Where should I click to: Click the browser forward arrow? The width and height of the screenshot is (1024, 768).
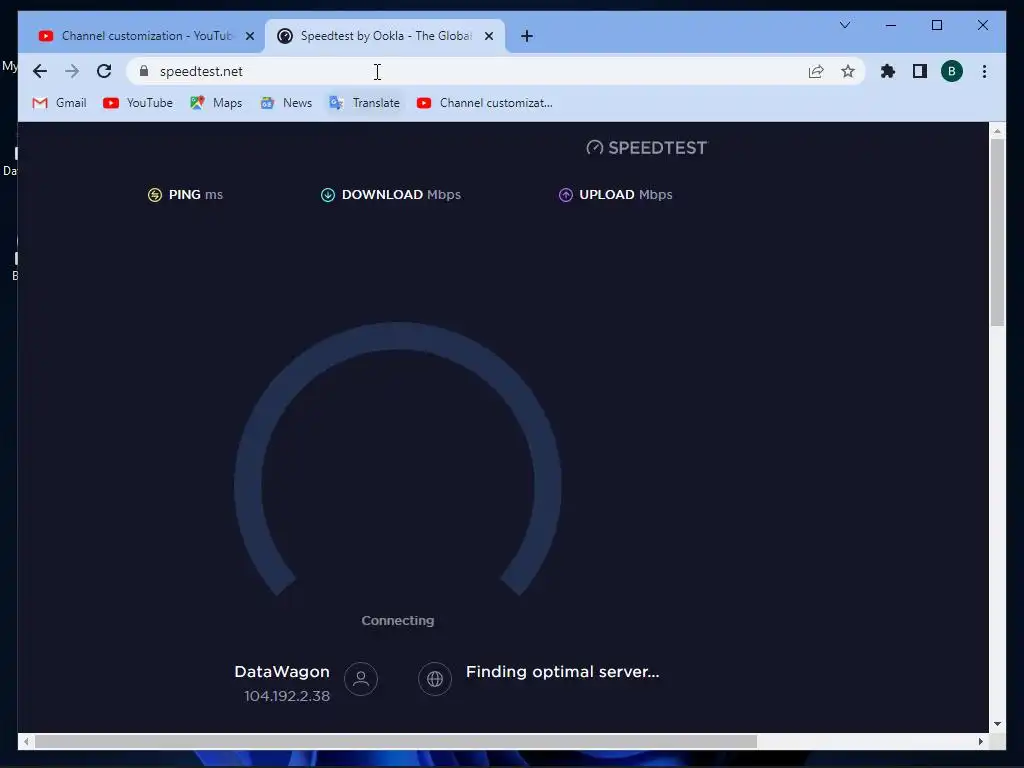tap(72, 71)
